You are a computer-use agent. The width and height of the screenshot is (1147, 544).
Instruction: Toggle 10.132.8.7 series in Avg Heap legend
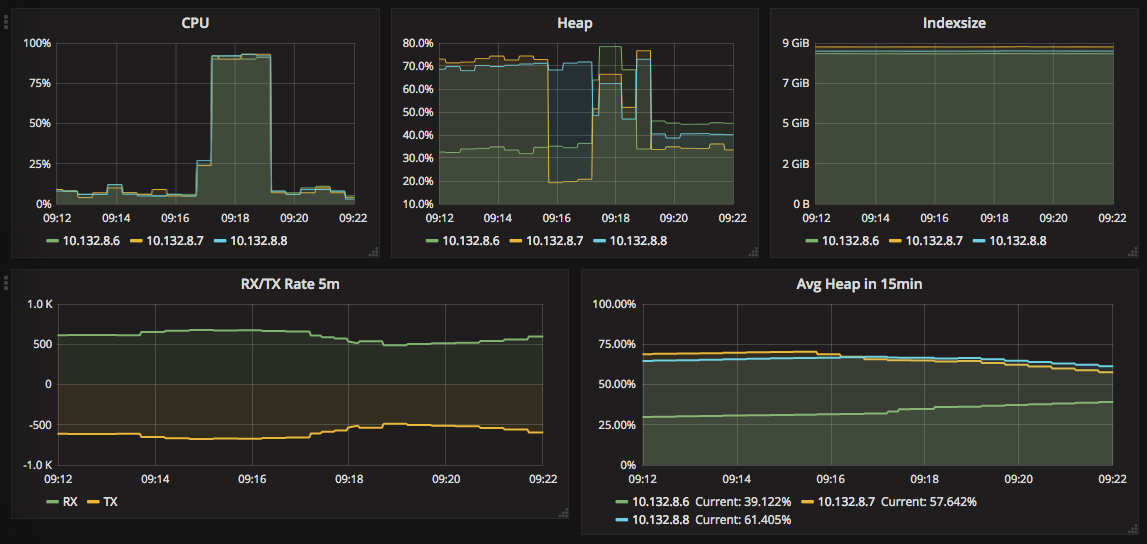[846, 502]
